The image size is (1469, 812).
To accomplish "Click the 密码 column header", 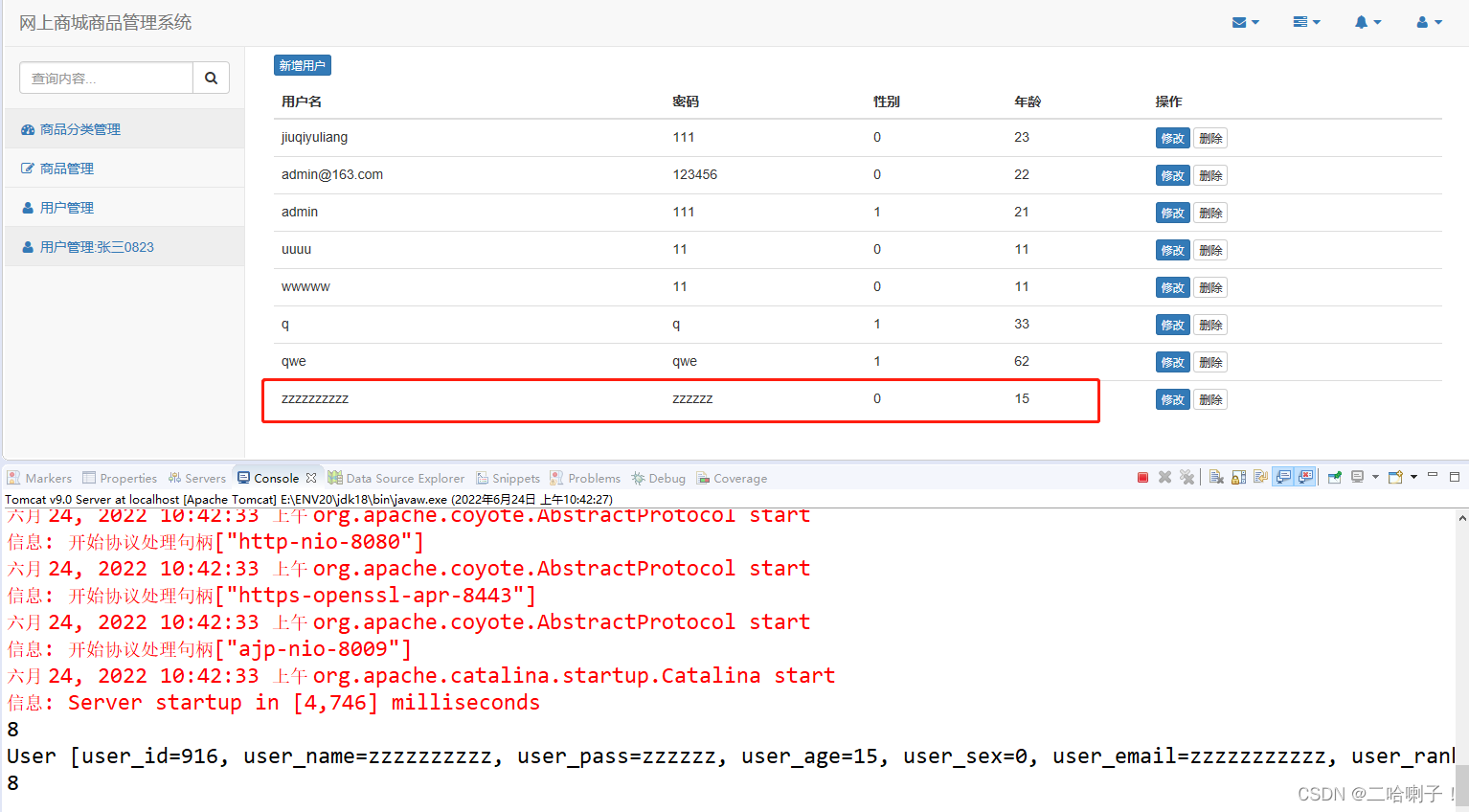I will click(686, 101).
